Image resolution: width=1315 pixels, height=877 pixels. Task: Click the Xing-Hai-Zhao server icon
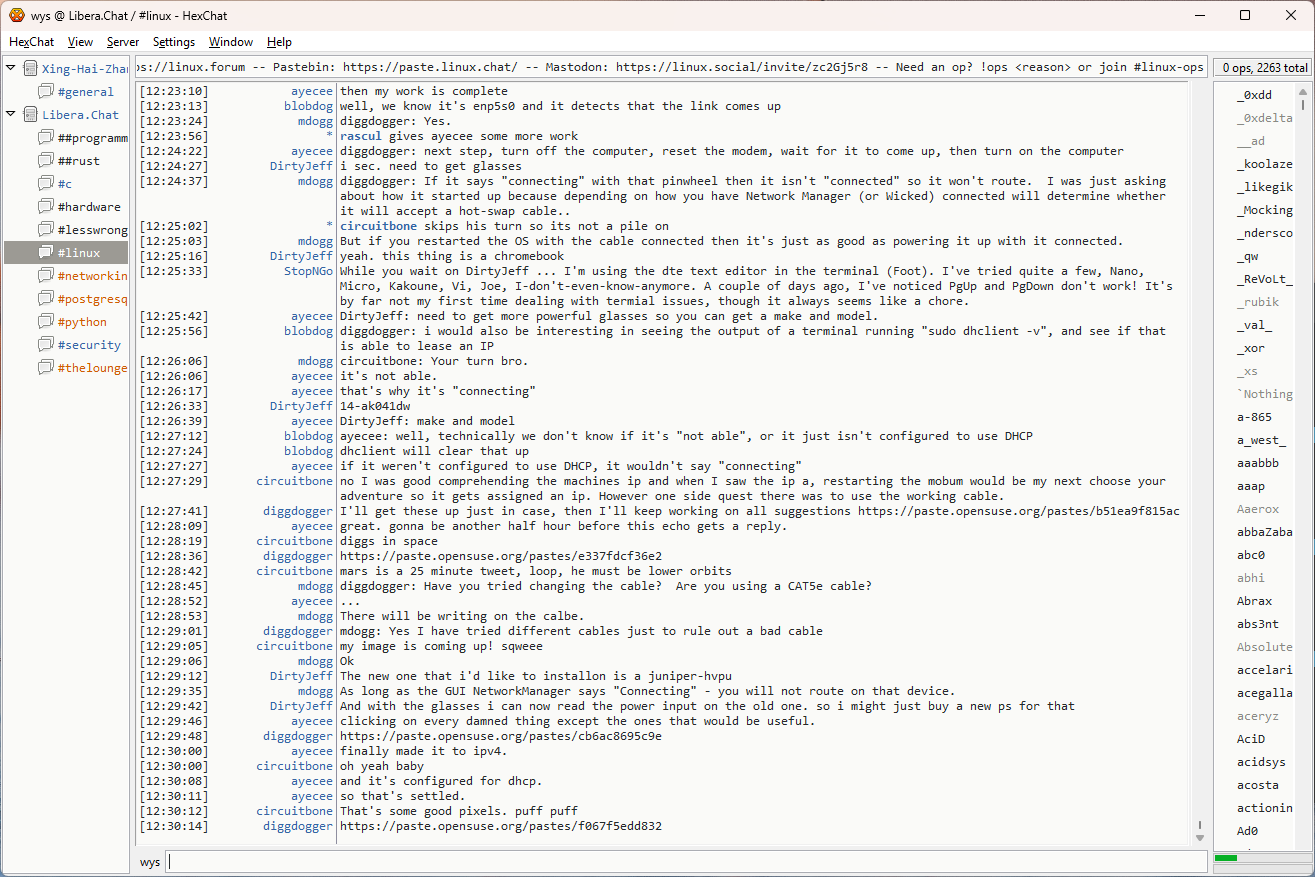tap(30, 69)
